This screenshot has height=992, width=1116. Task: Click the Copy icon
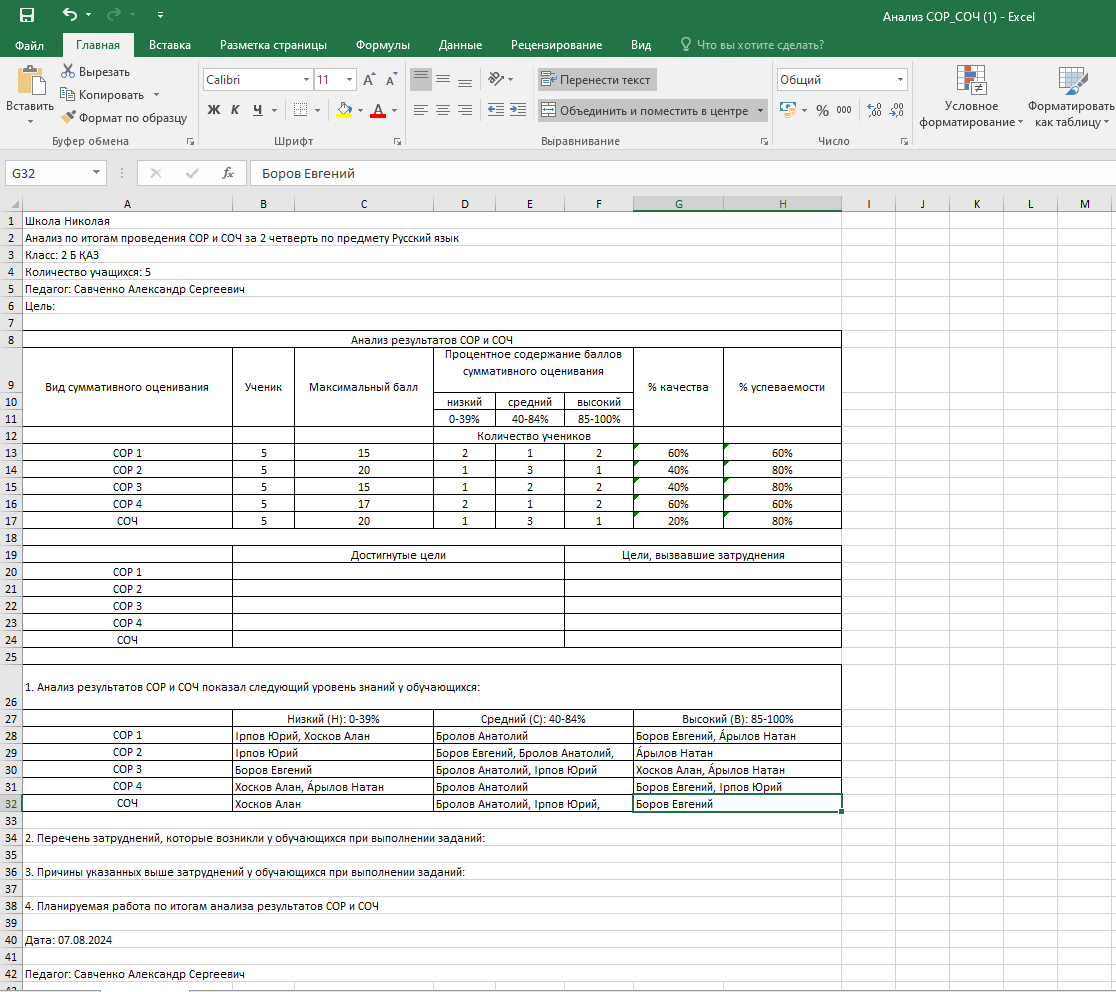pyautogui.click(x=68, y=94)
